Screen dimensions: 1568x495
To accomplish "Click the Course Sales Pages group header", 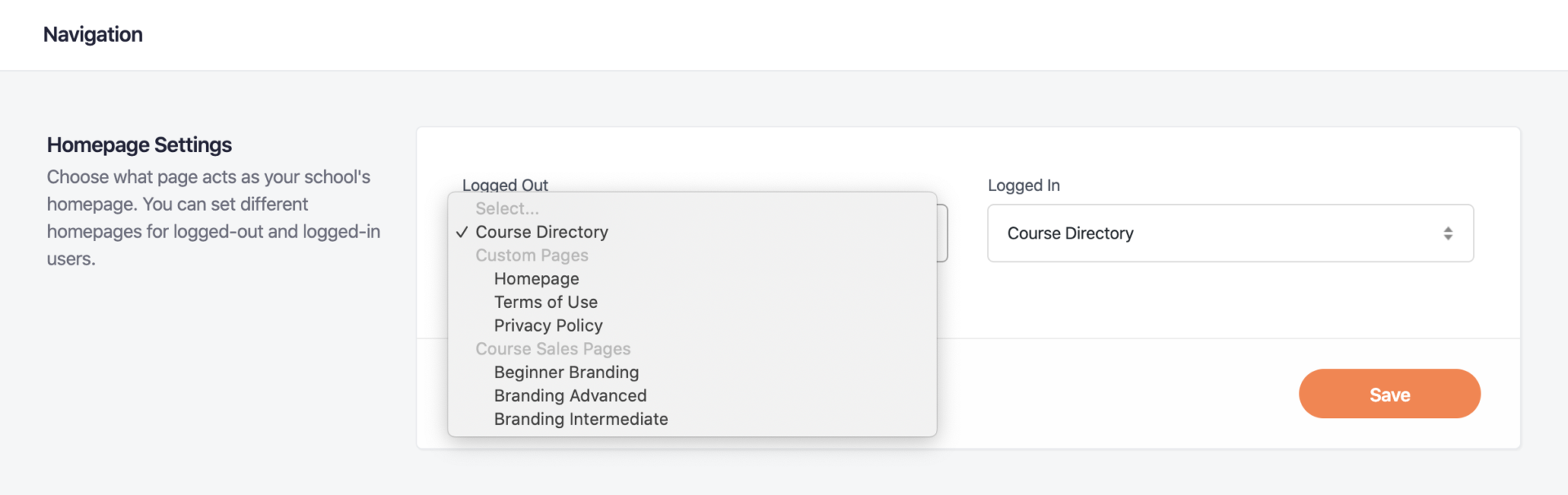I will (552, 349).
